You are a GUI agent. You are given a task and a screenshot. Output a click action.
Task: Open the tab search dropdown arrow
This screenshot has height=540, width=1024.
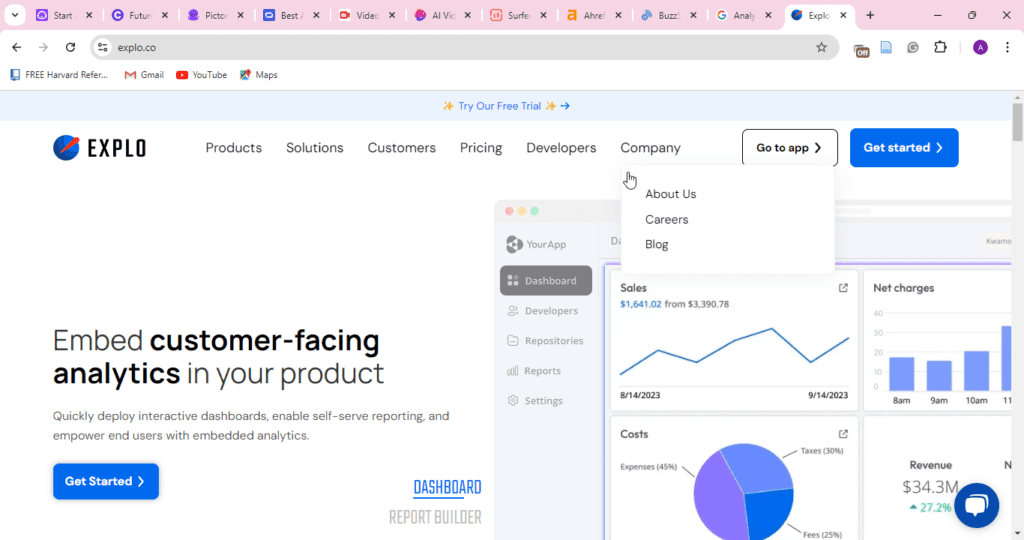click(x=15, y=16)
